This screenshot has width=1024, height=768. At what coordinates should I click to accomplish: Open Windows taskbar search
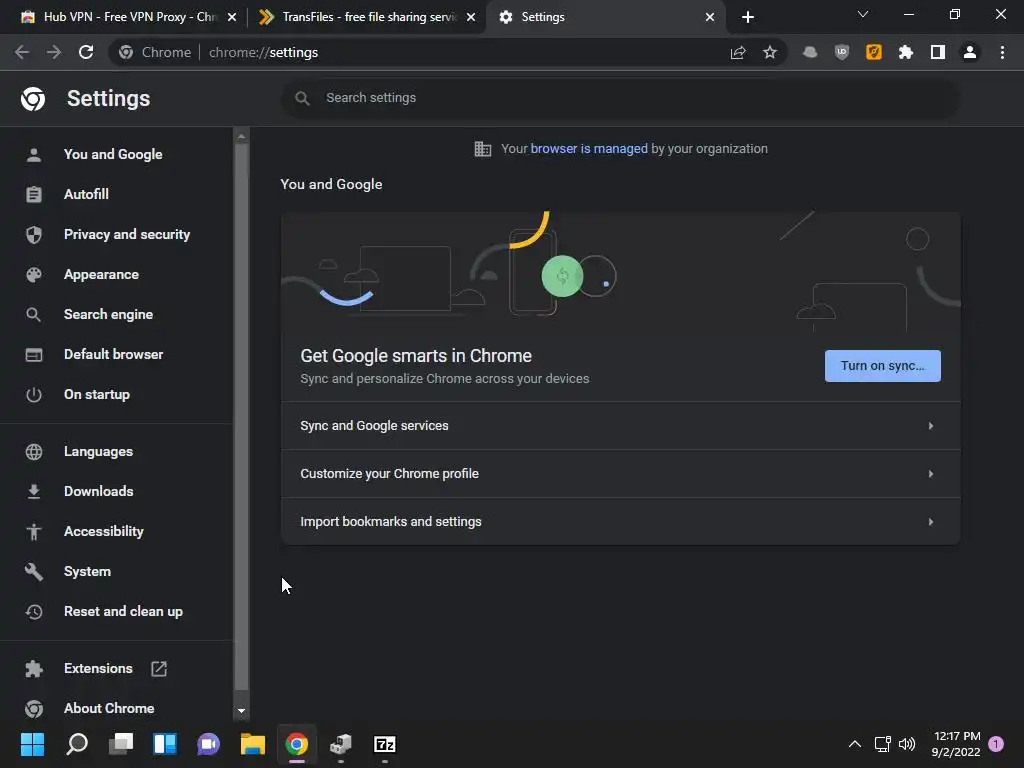(x=77, y=744)
